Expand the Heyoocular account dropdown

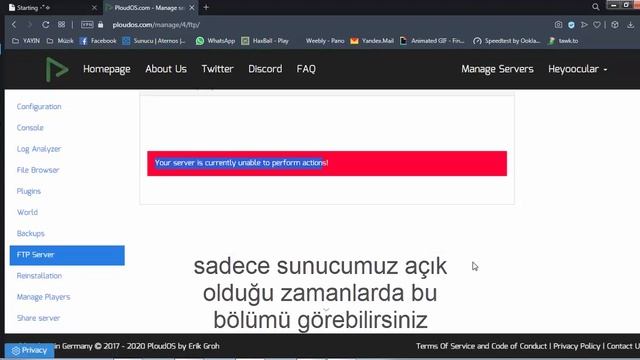click(x=578, y=69)
